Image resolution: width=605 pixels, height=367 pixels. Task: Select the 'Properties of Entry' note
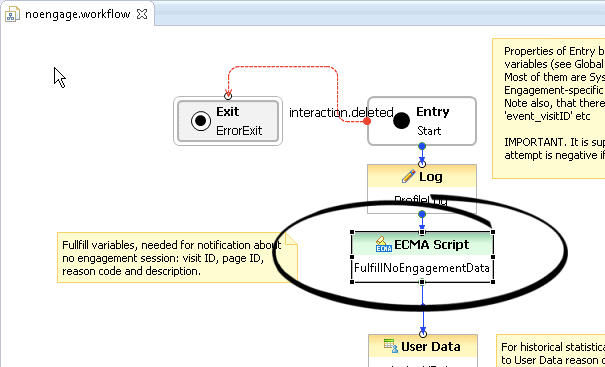tap(549, 108)
